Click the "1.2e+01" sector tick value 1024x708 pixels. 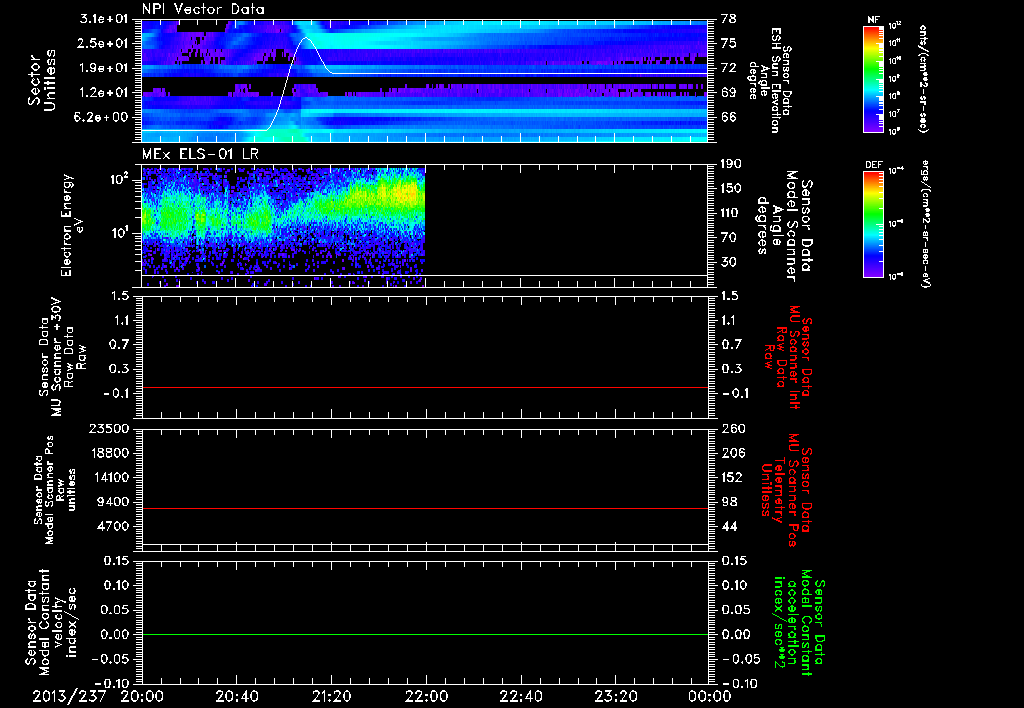[x=104, y=93]
